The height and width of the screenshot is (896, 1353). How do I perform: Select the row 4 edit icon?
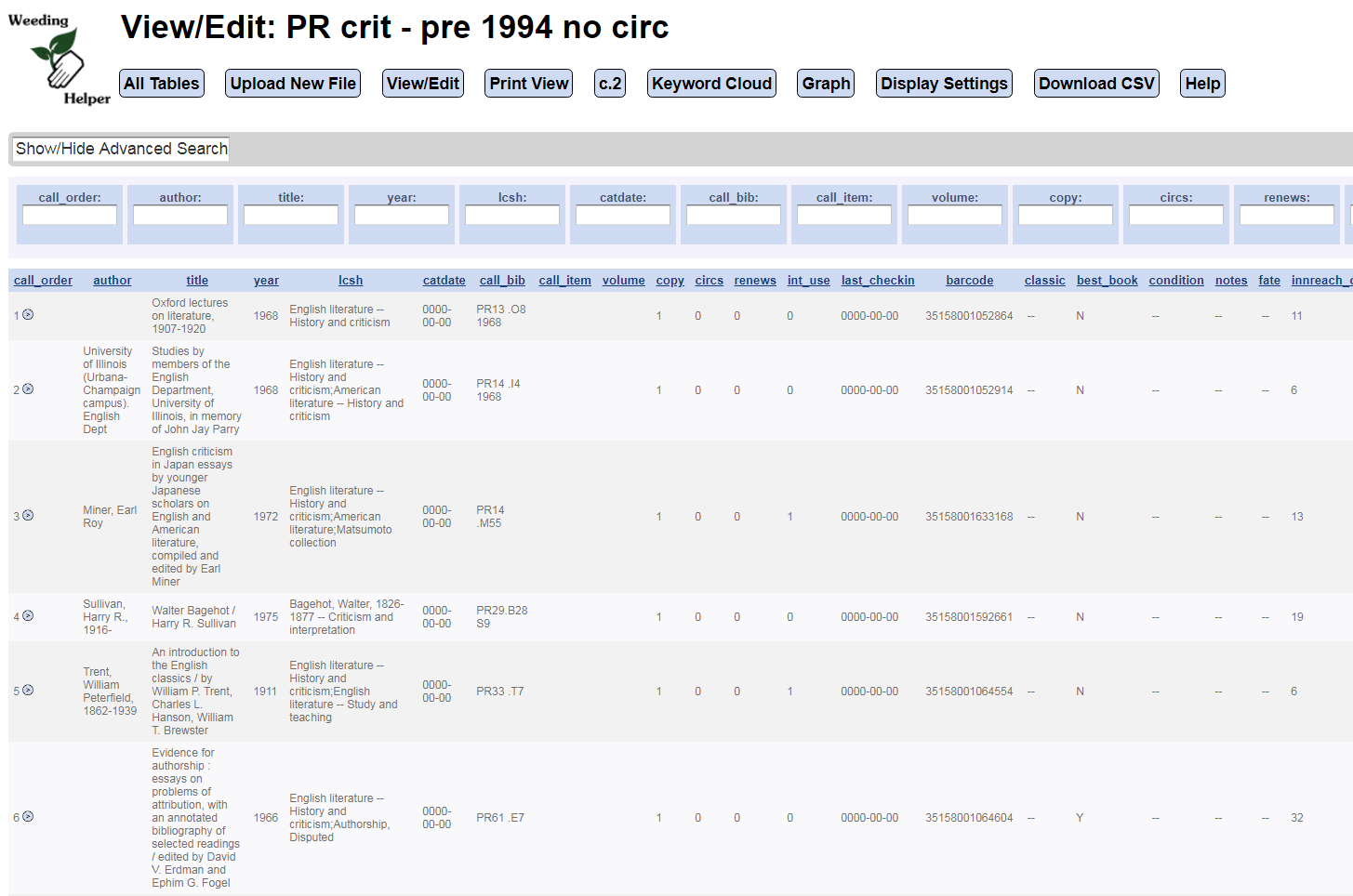click(x=28, y=616)
